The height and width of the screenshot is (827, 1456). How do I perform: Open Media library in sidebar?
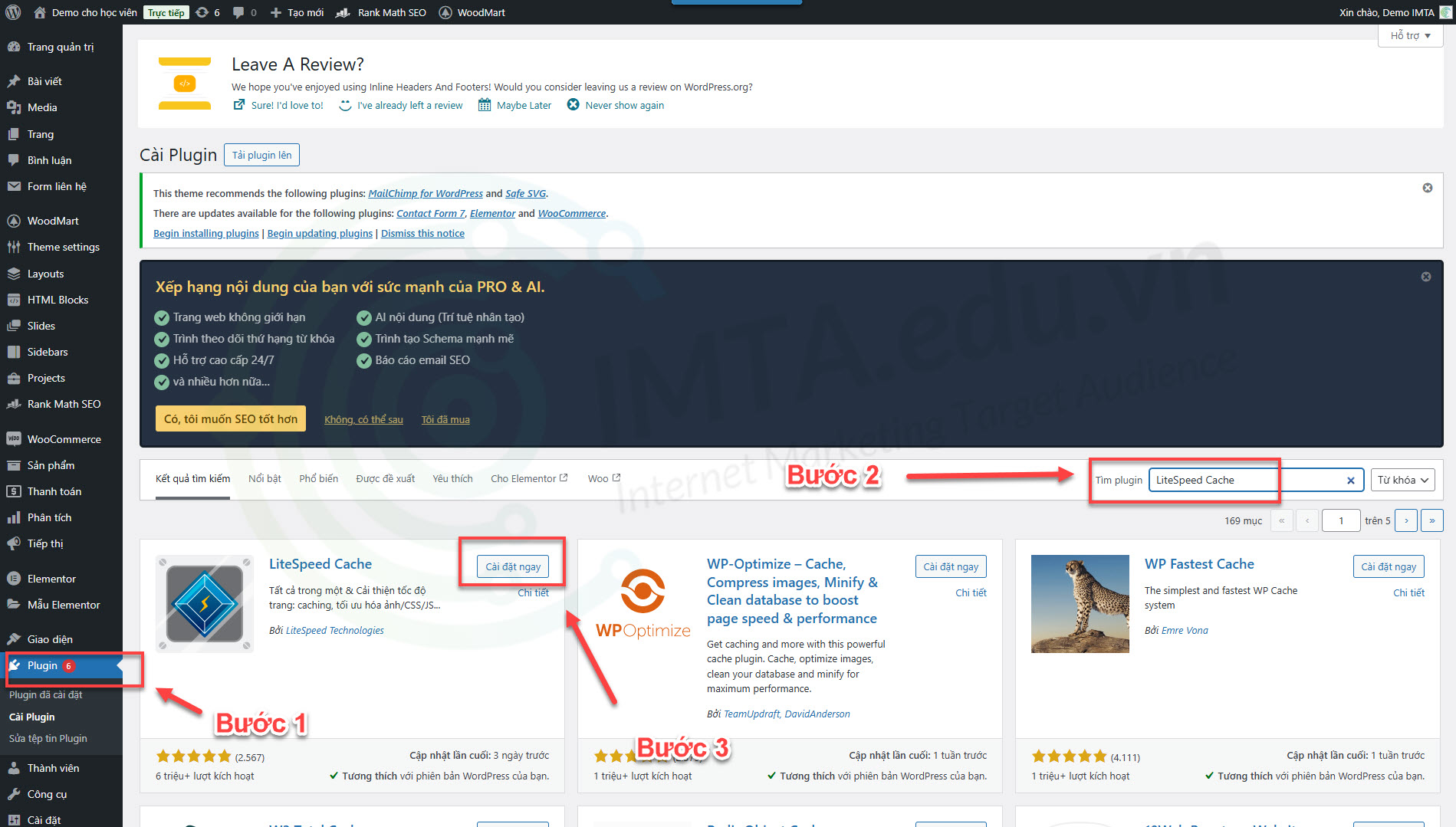tap(42, 107)
